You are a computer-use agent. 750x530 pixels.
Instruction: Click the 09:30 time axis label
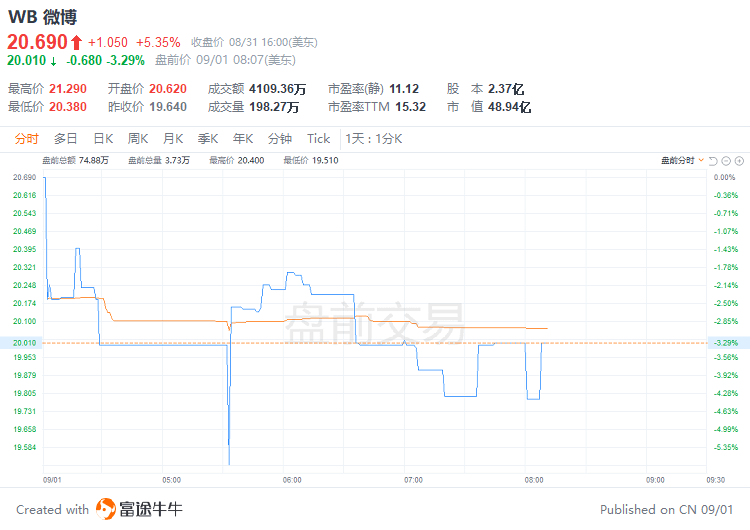point(716,480)
